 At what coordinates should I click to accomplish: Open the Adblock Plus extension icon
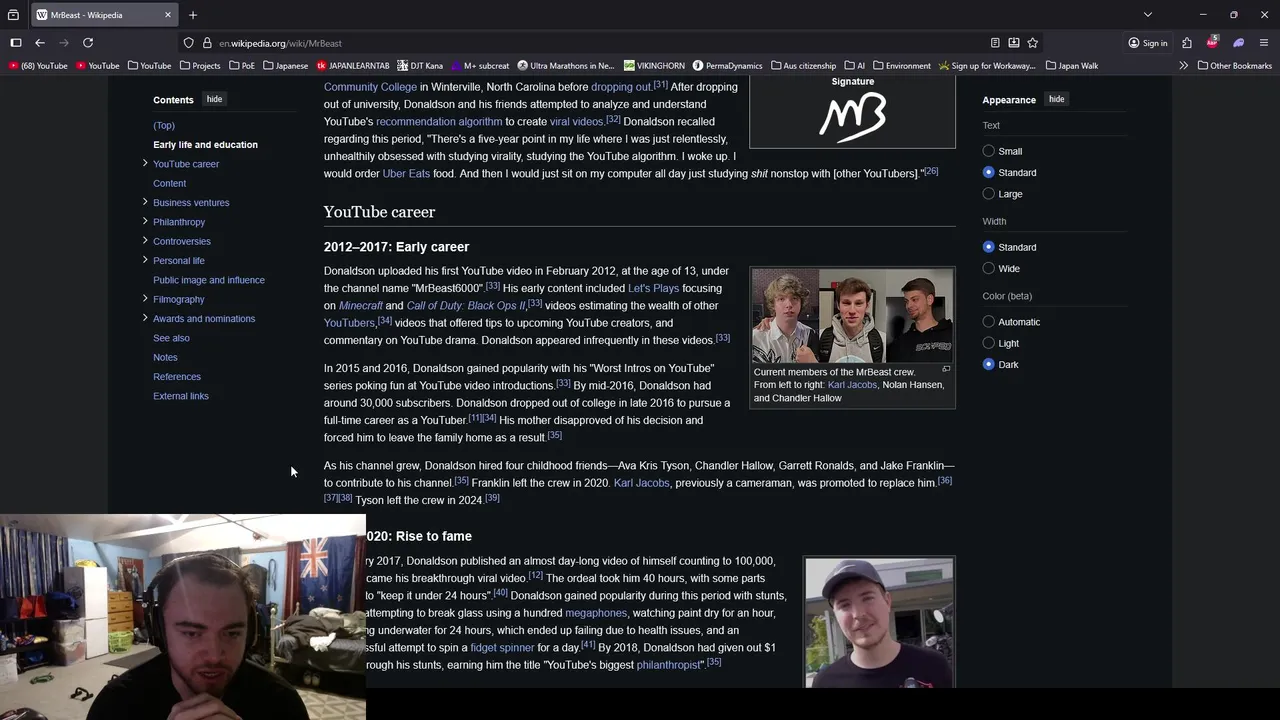pos(1212,43)
